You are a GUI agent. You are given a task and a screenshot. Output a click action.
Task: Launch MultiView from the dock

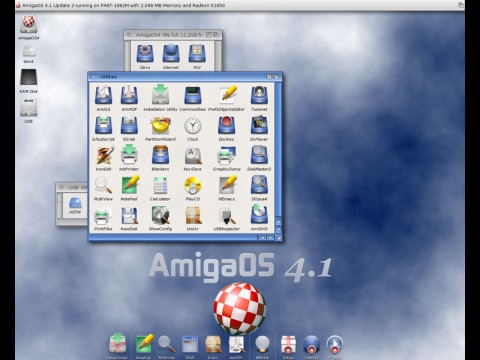point(167,344)
